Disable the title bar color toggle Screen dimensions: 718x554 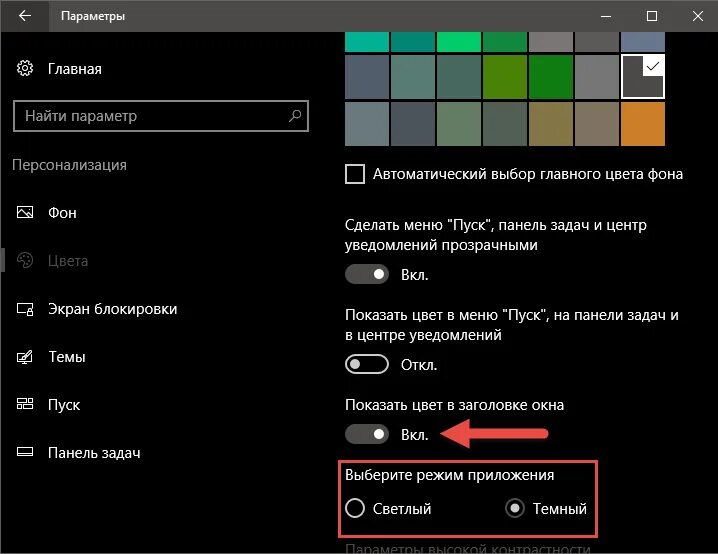coord(366,434)
